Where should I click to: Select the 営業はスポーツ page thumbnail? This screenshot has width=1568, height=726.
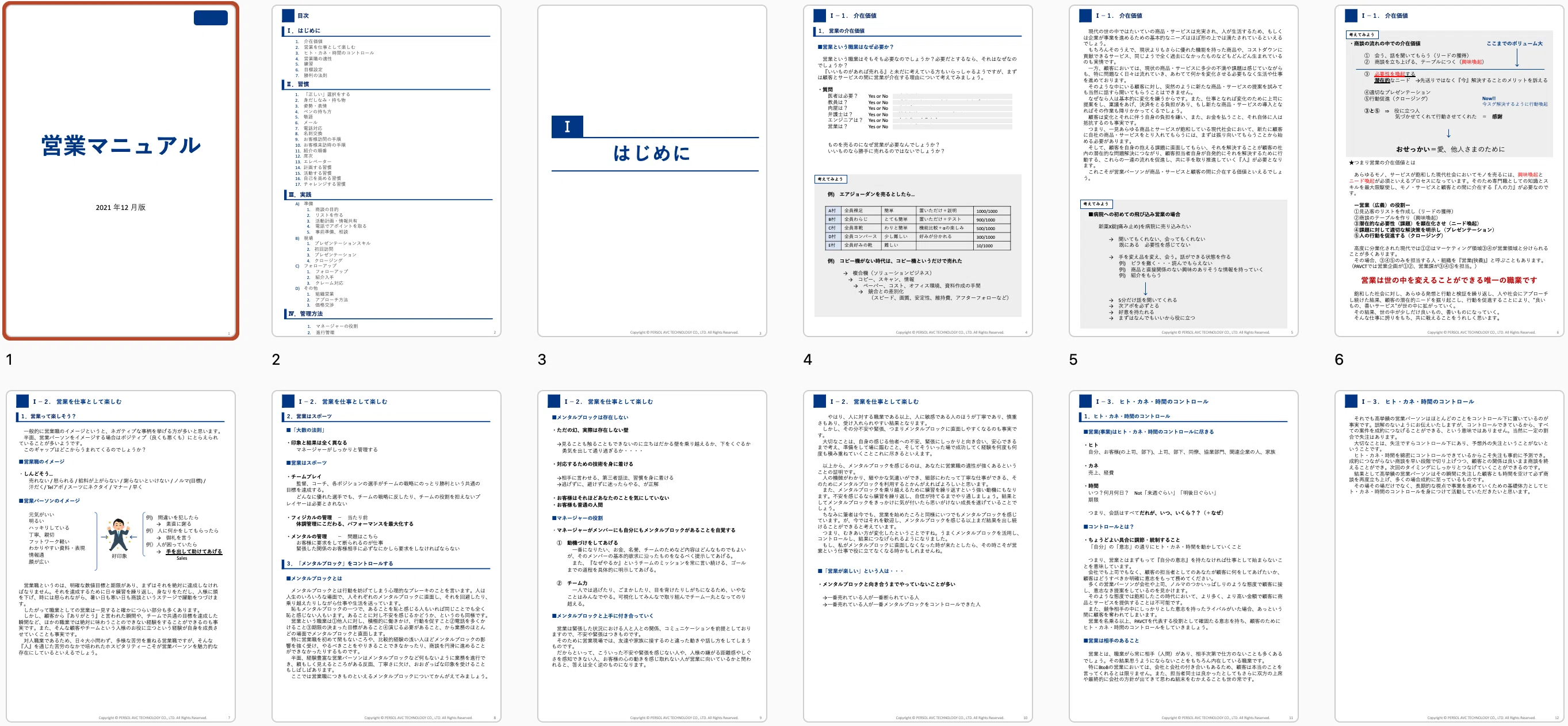[x=386, y=556]
